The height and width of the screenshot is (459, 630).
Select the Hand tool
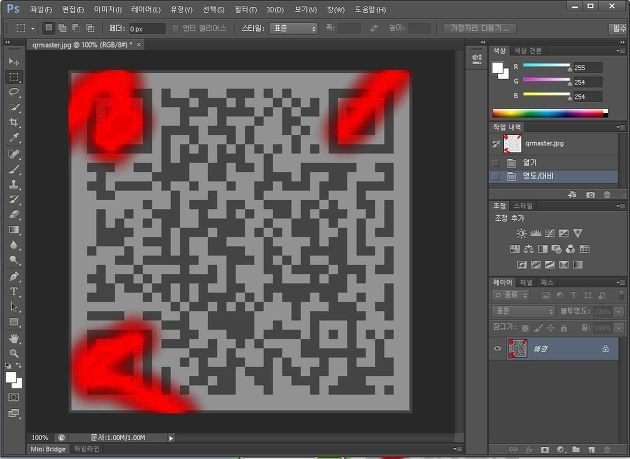tap(14, 338)
